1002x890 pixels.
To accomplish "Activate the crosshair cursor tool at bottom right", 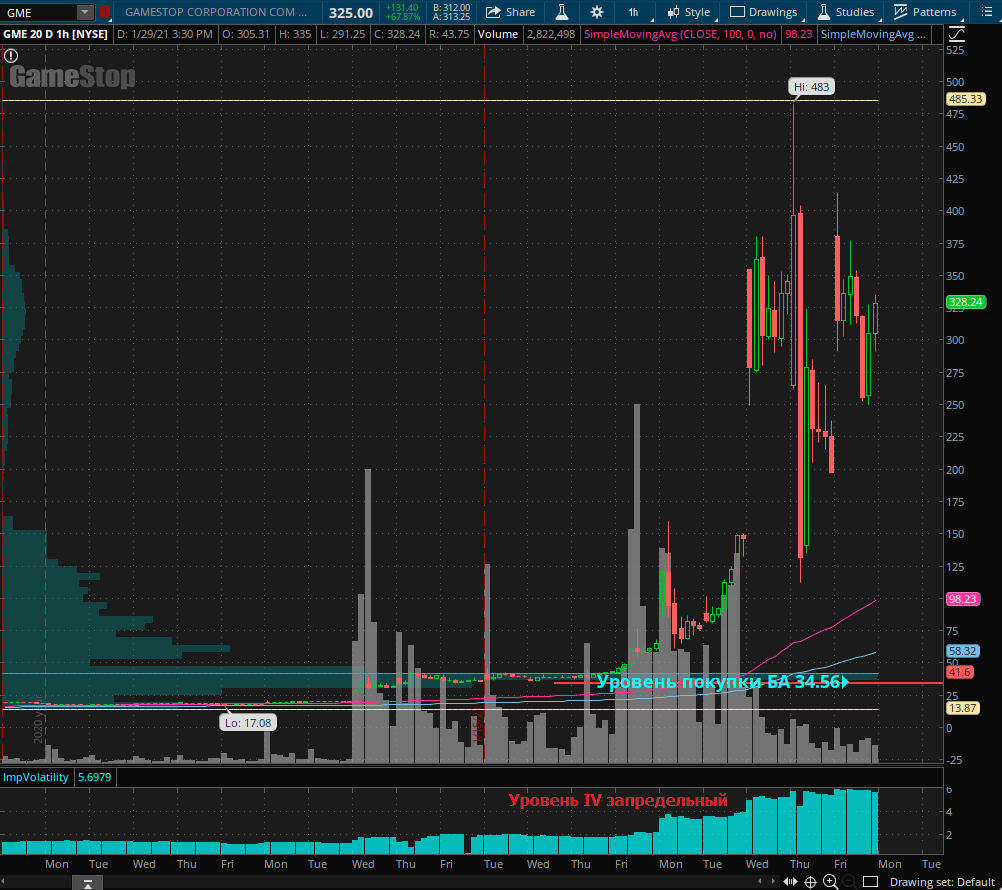I will (x=810, y=881).
